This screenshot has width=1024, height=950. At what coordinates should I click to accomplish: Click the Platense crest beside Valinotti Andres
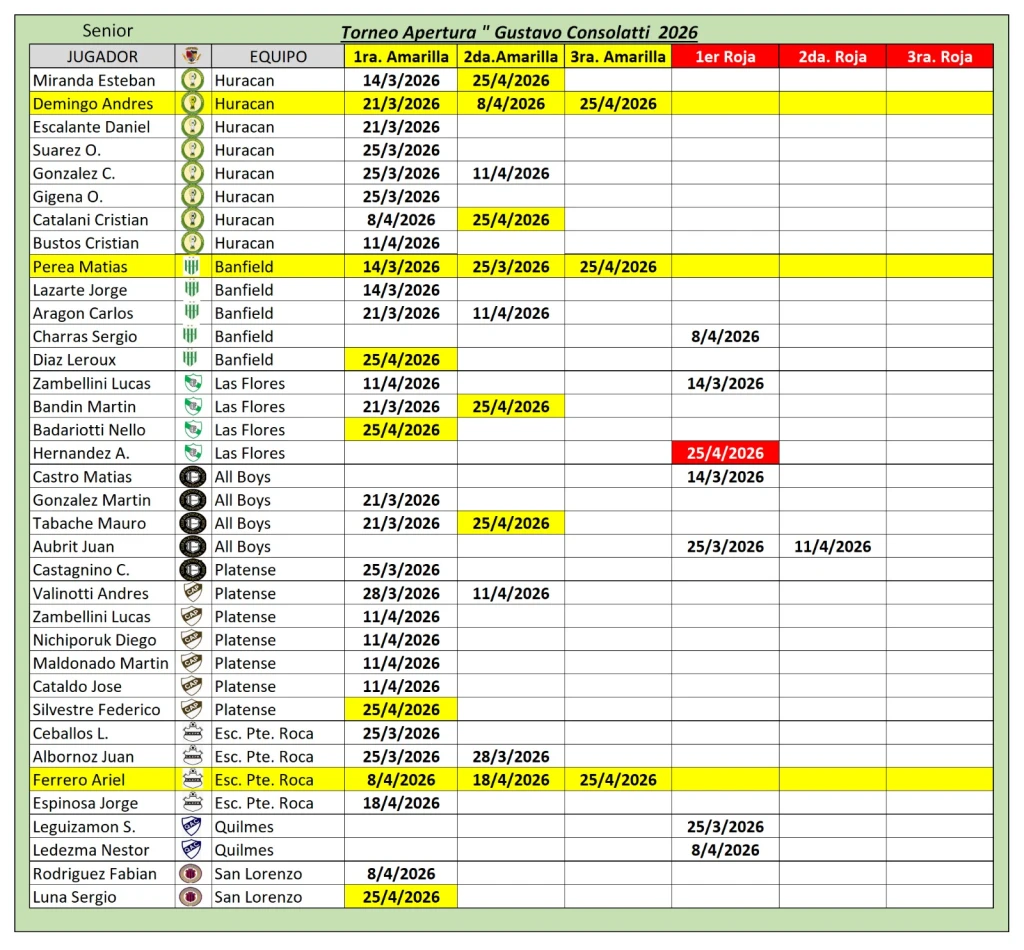pyautogui.click(x=192, y=593)
